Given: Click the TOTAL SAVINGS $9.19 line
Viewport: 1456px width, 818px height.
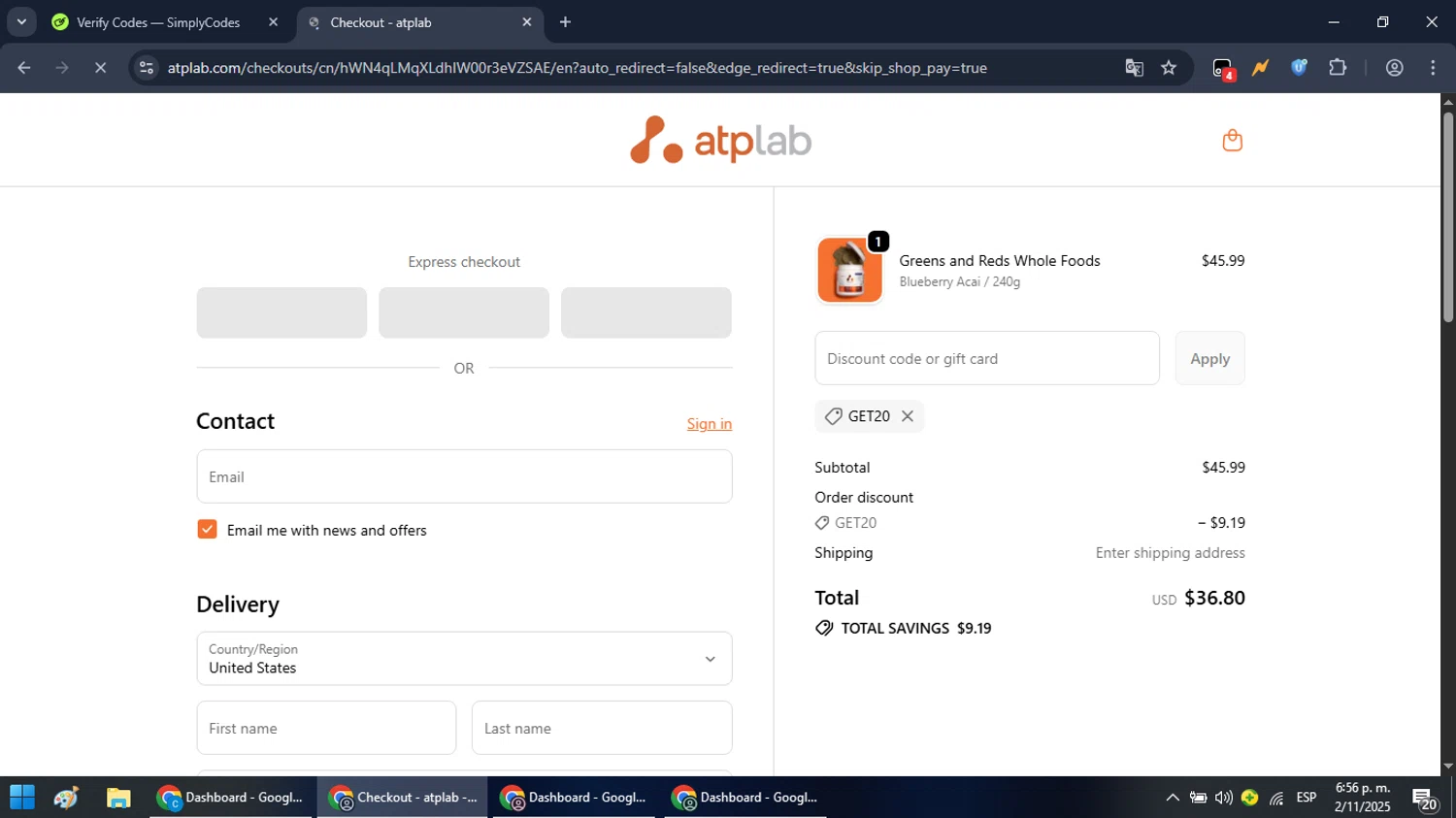Looking at the screenshot, I should tap(904, 628).
